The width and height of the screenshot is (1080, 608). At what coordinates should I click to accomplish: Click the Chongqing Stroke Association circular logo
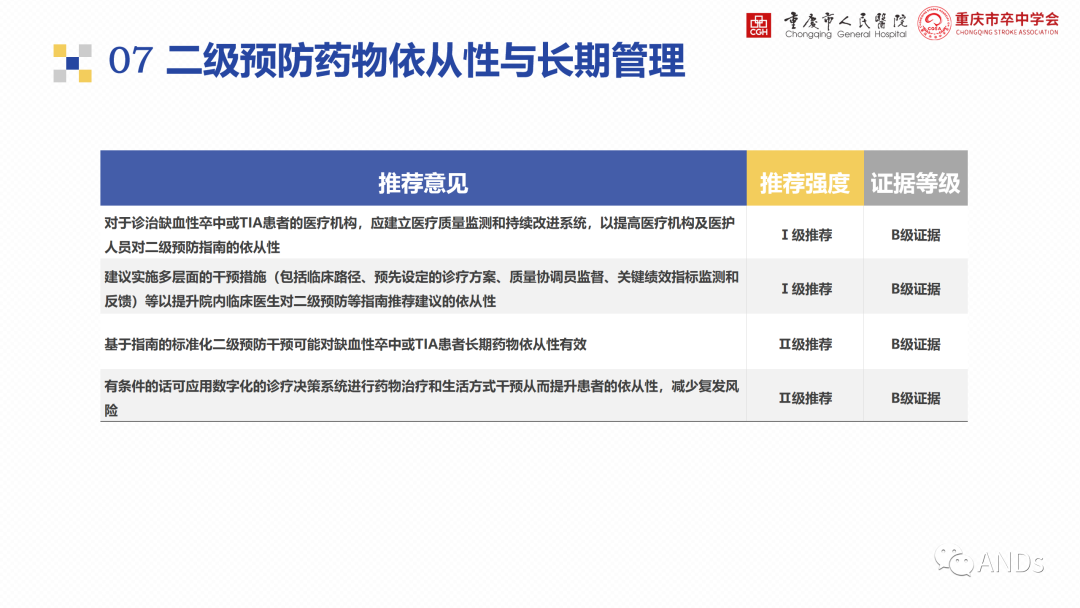click(934, 23)
